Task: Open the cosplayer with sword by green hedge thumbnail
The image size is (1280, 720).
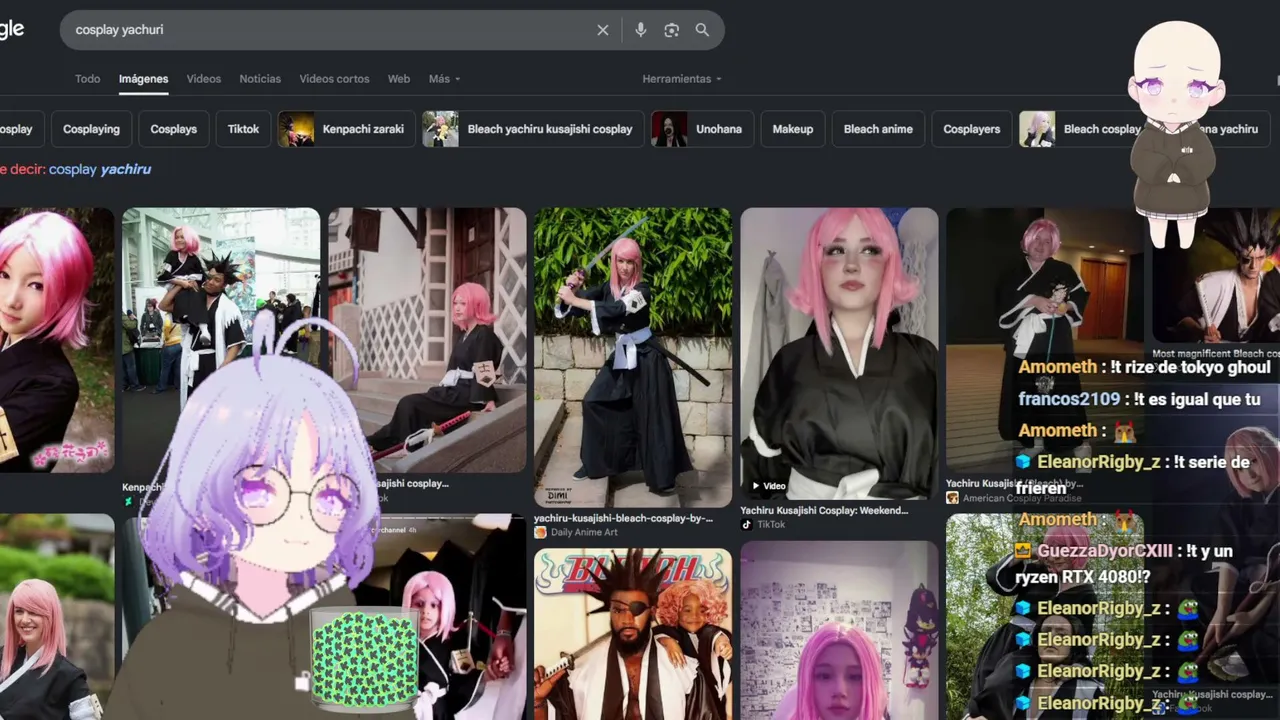Action: [633, 358]
